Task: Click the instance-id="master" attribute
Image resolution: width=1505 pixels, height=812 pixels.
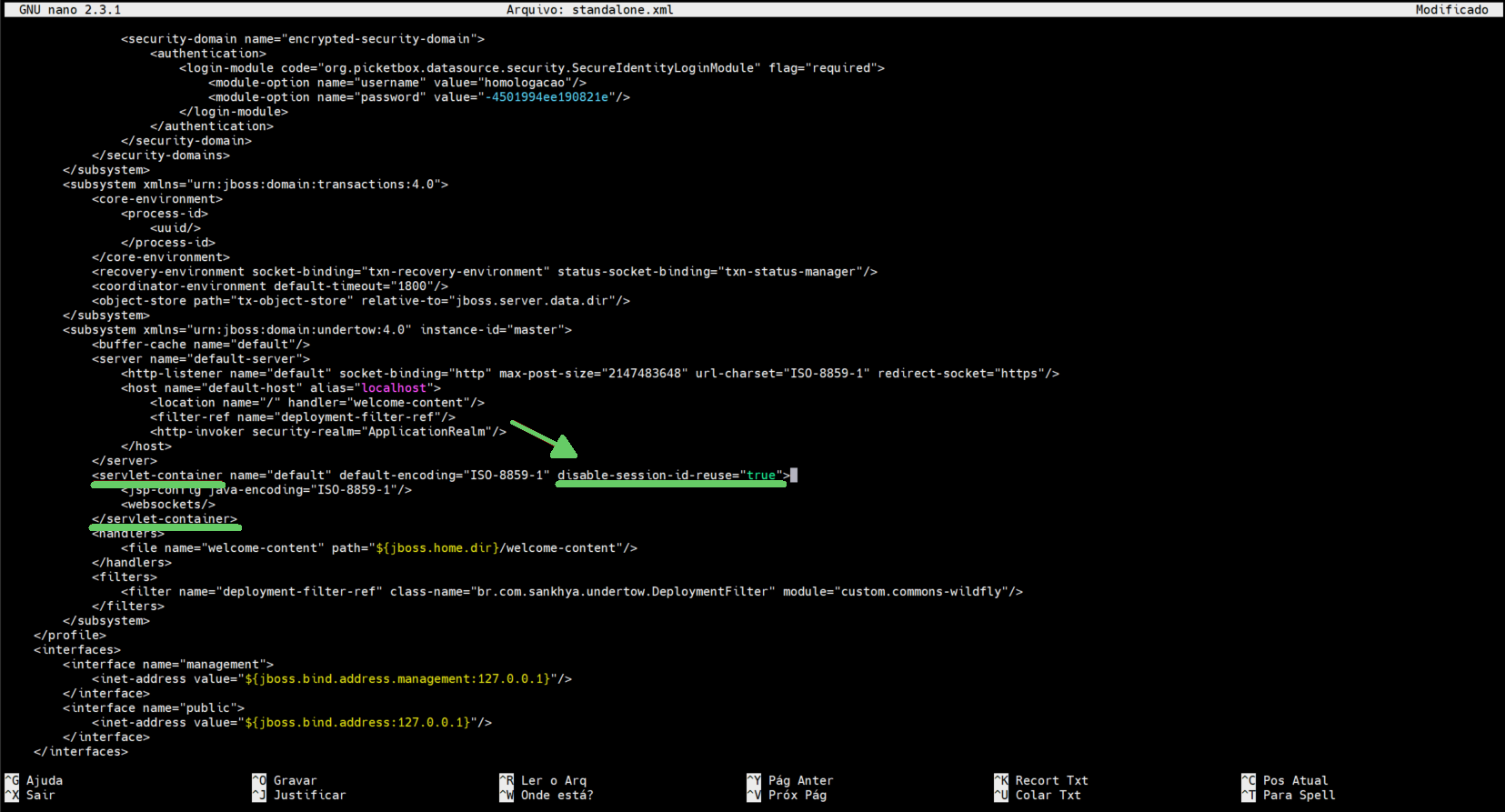Action: [x=492, y=330]
